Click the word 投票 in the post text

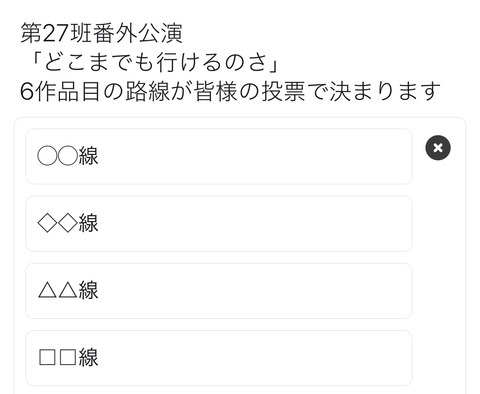(283, 91)
